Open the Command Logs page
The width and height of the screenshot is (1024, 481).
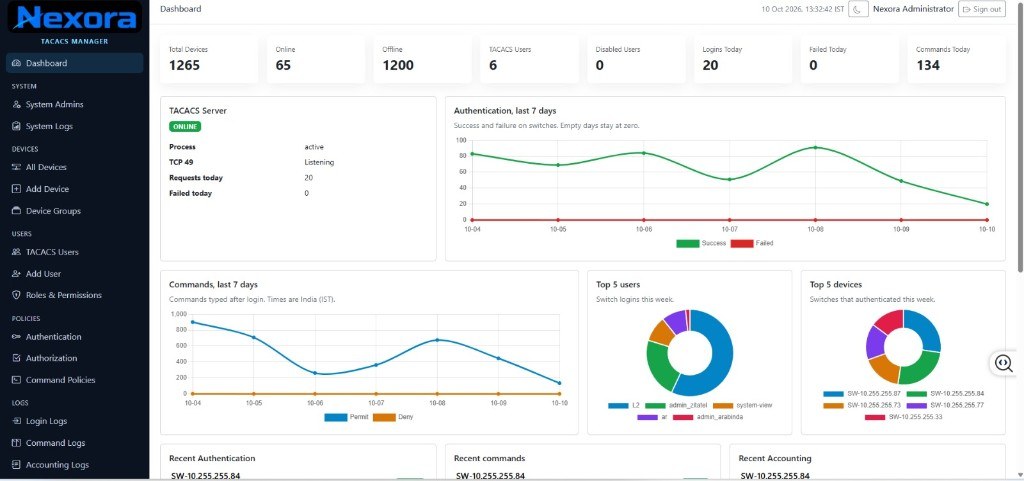pyautogui.click(x=74, y=443)
